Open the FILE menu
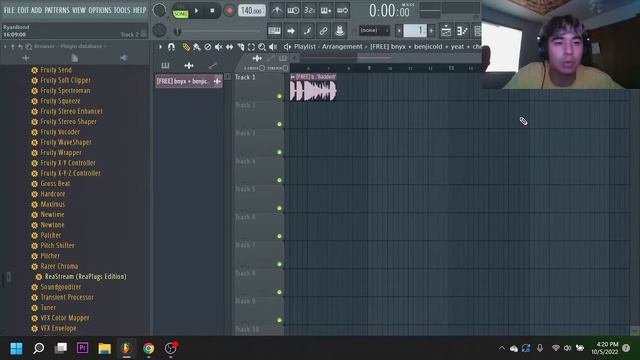640x360 pixels. [9, 10]
